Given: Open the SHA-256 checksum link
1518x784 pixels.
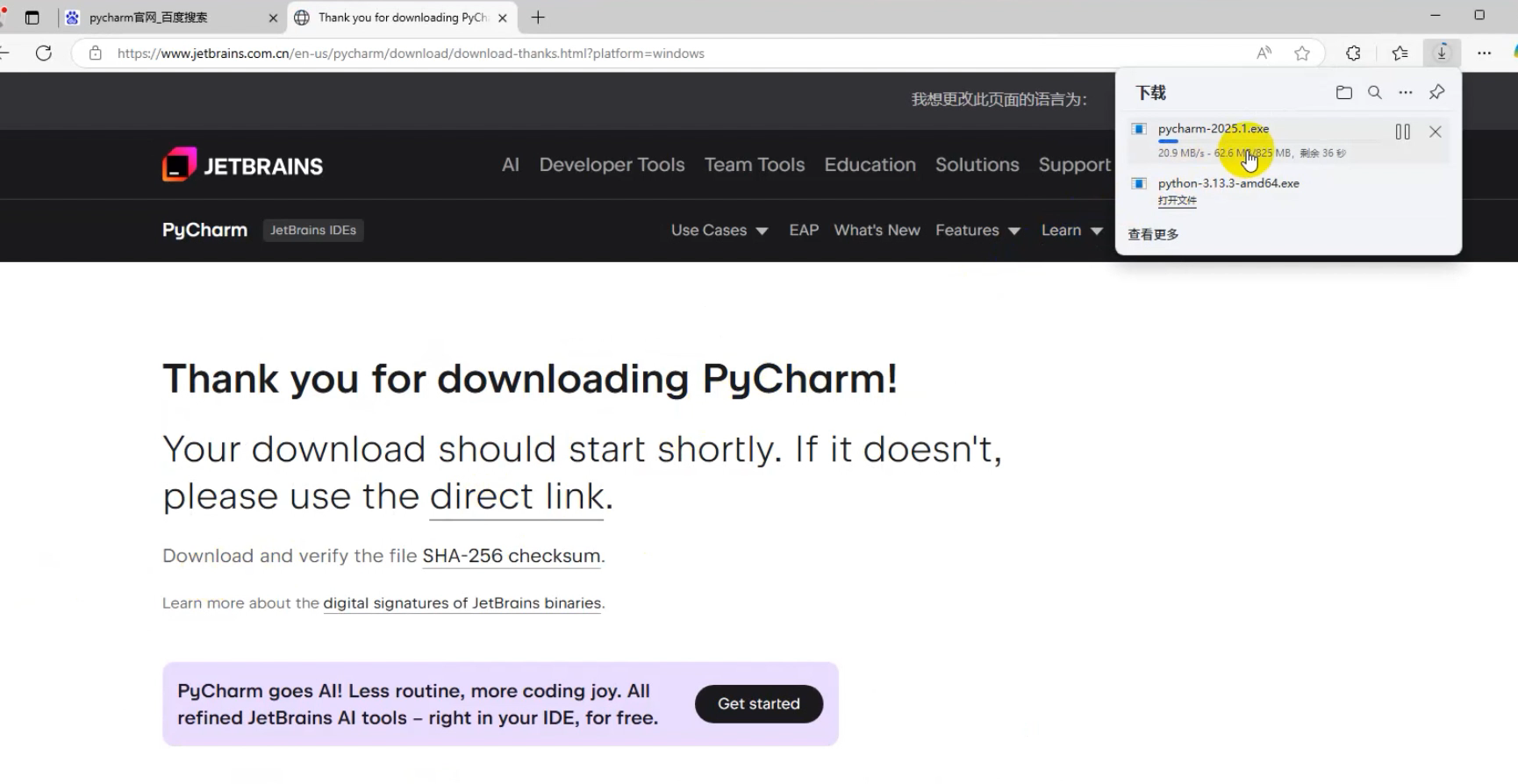Looking at the screenshot, I should coord(512,556).
